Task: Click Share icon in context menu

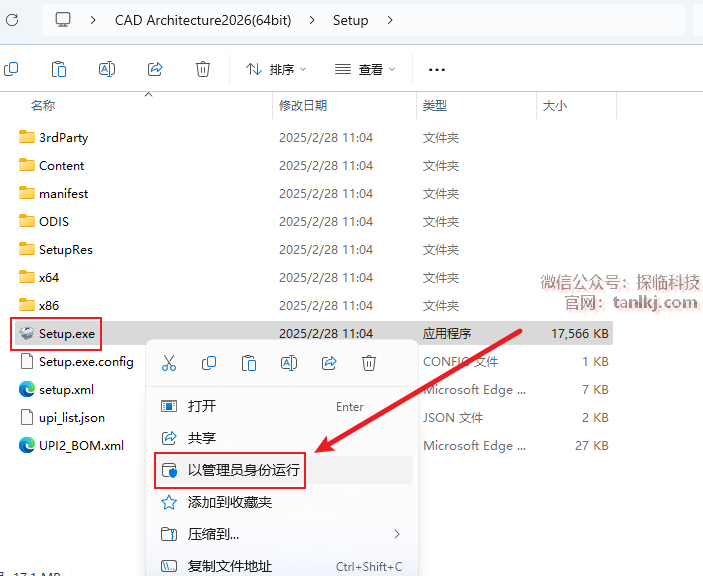Action: [329, 363]
